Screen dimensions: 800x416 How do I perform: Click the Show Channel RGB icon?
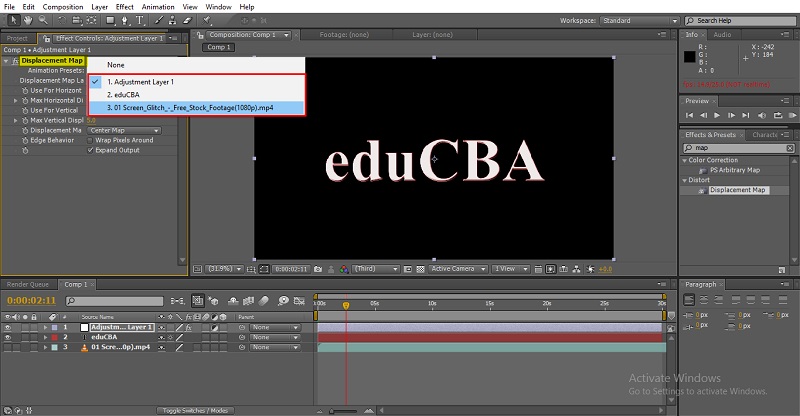(344, 269)
